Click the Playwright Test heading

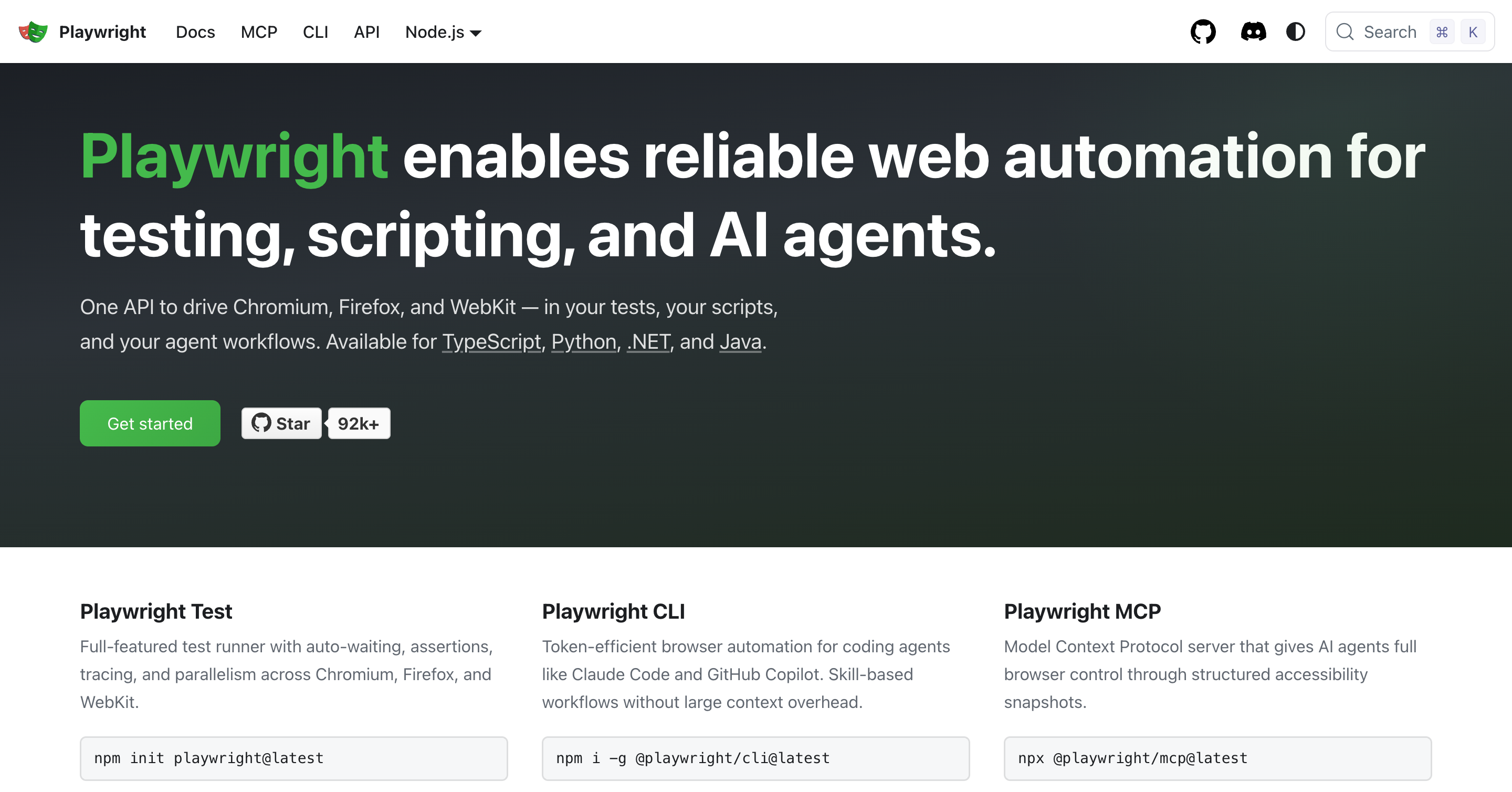point(156,611)
